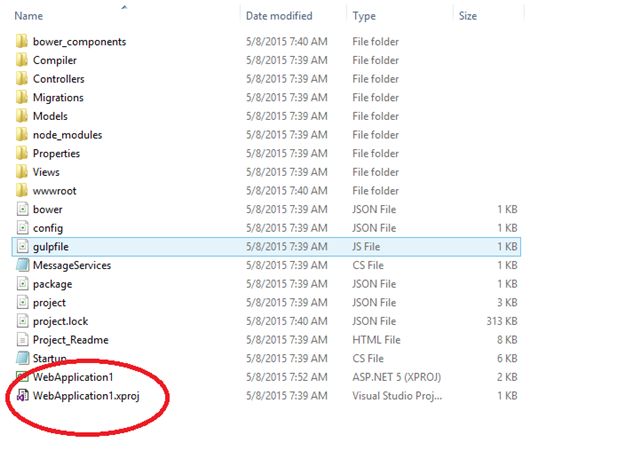This screenshot has width=624, height=458.
Task: Sort files by Name column header
Action: click(29, 16)
